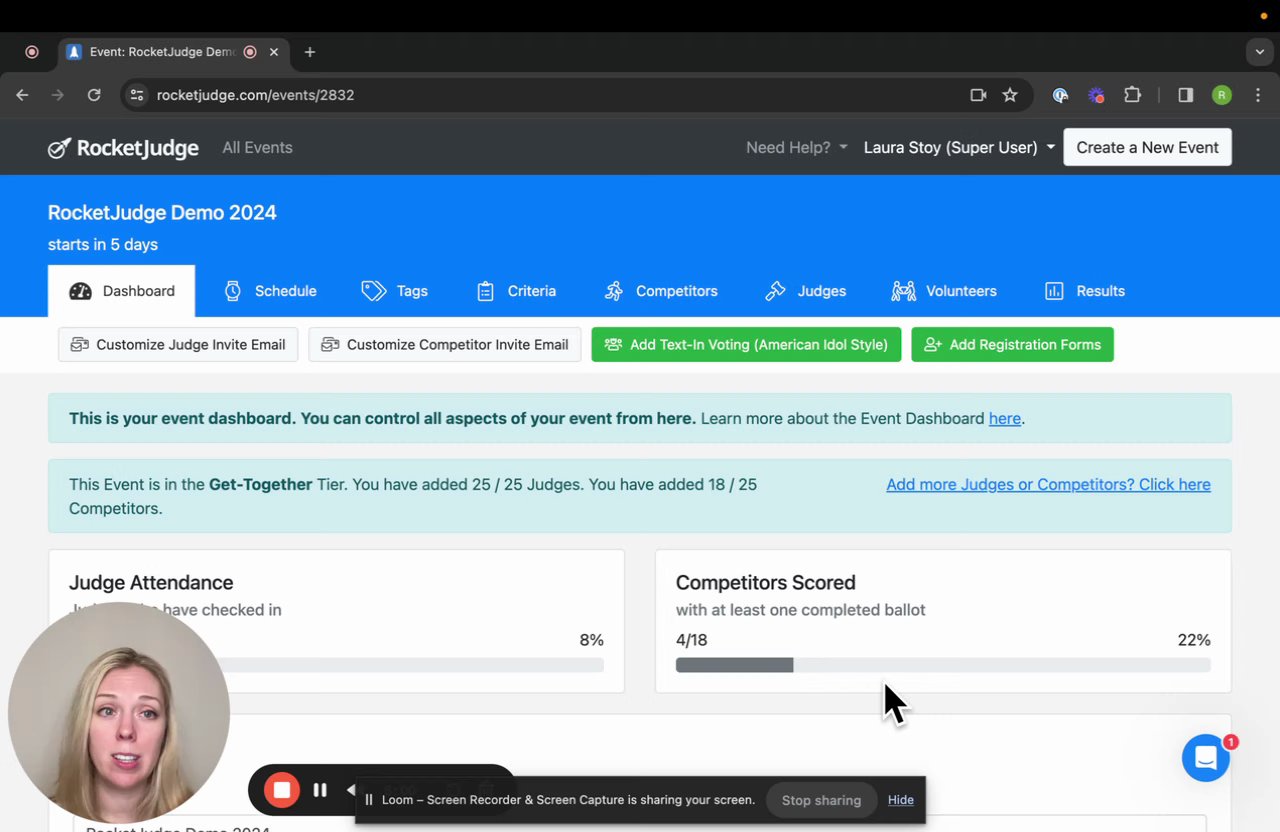Open the Intercom chat bubble widget

click(1206, 758)
